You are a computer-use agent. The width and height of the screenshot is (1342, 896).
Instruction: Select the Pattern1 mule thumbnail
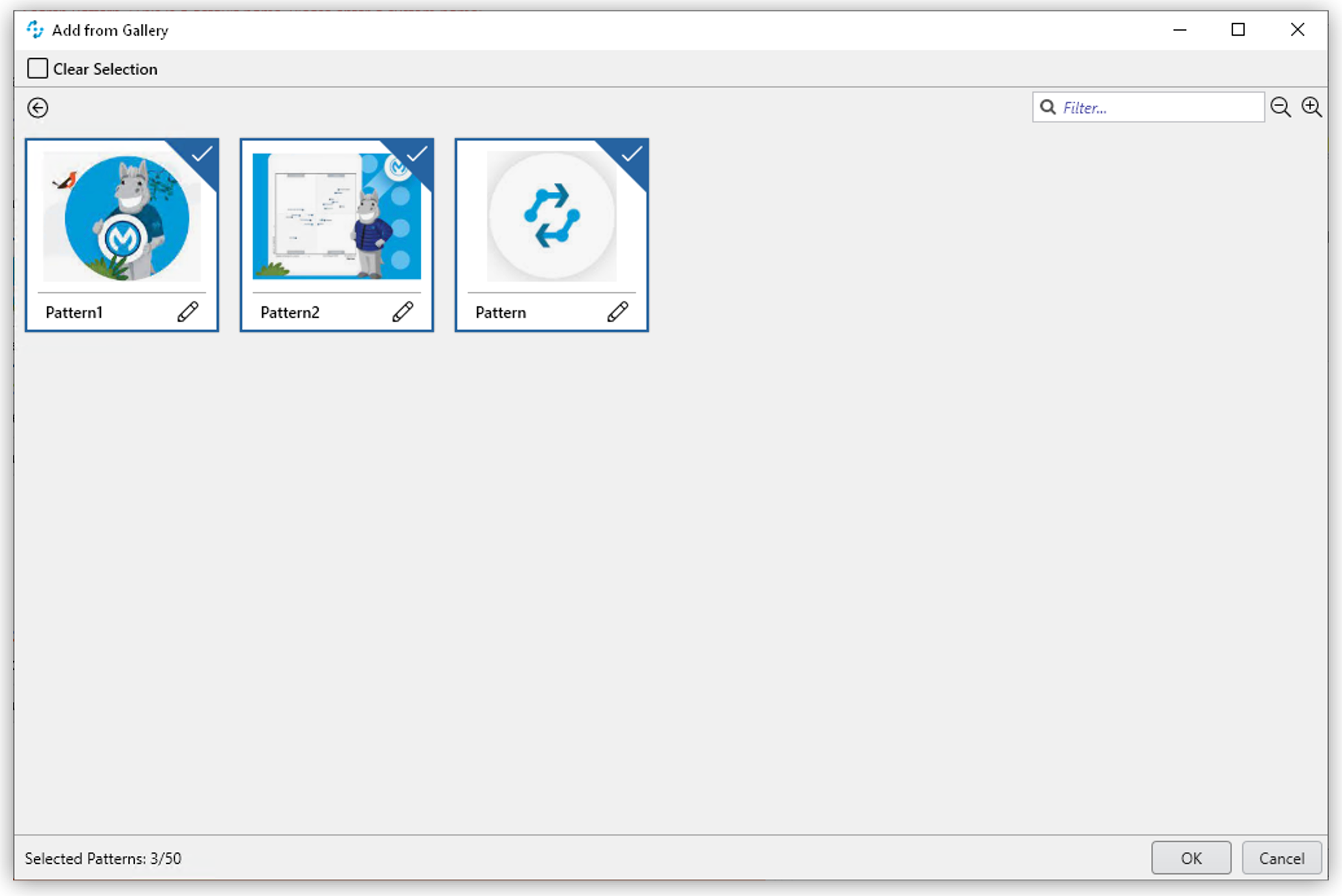122,218
